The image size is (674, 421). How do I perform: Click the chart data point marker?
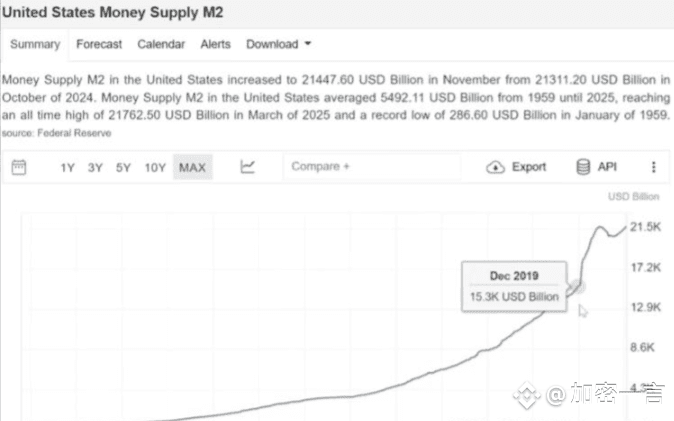[x=574, y=288]
